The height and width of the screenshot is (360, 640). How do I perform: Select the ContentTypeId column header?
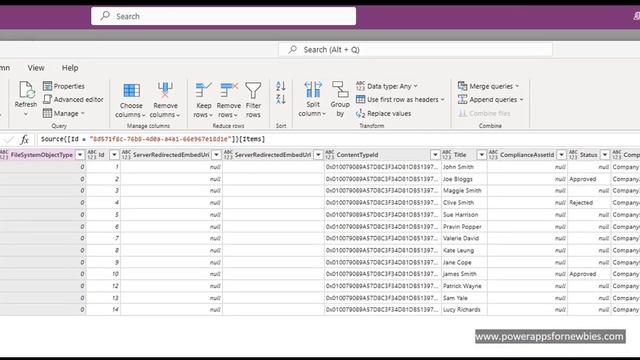pyautogui.click(x=383, y=155)
